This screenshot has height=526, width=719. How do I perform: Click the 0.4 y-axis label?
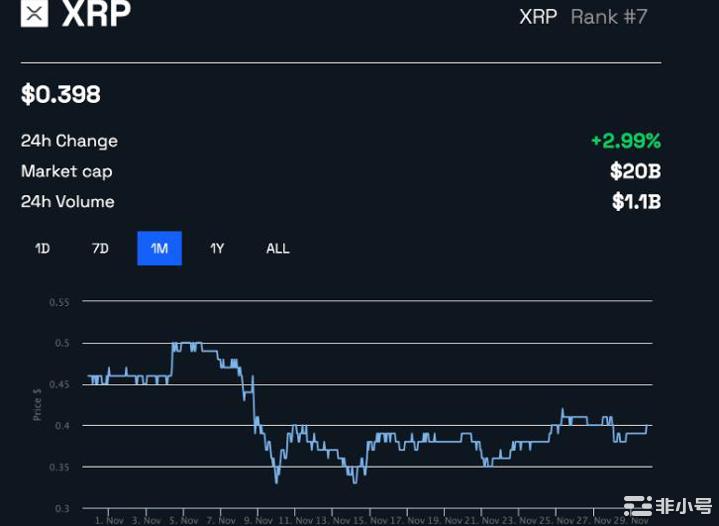pyautogui.click(x=62, y=426)
